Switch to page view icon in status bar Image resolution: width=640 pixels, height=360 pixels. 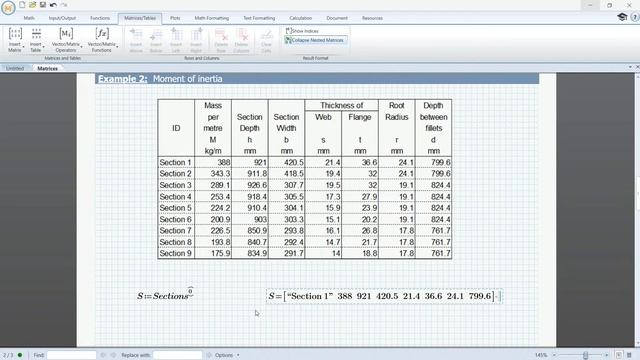click(x=619, y=355)
